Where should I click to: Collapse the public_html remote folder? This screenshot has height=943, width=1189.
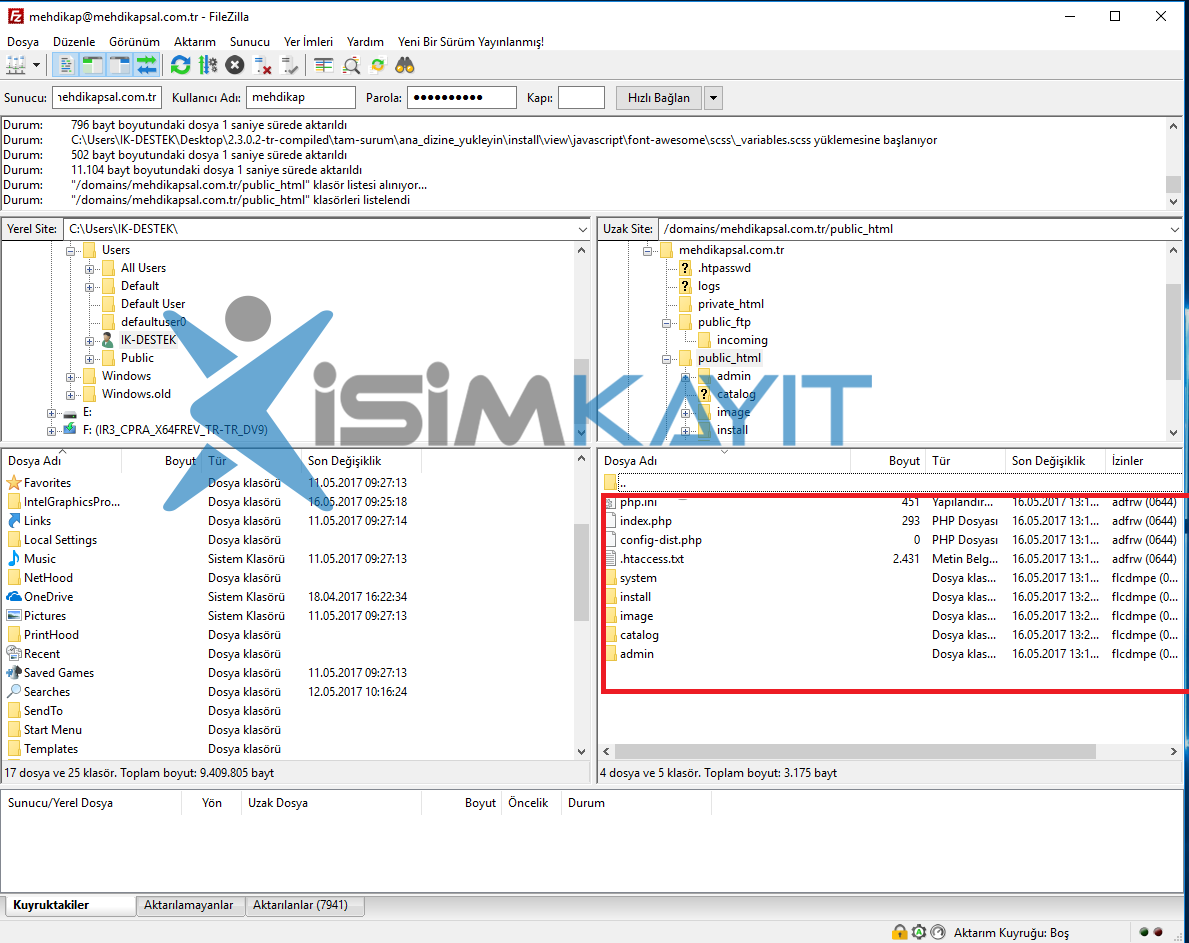667,359
